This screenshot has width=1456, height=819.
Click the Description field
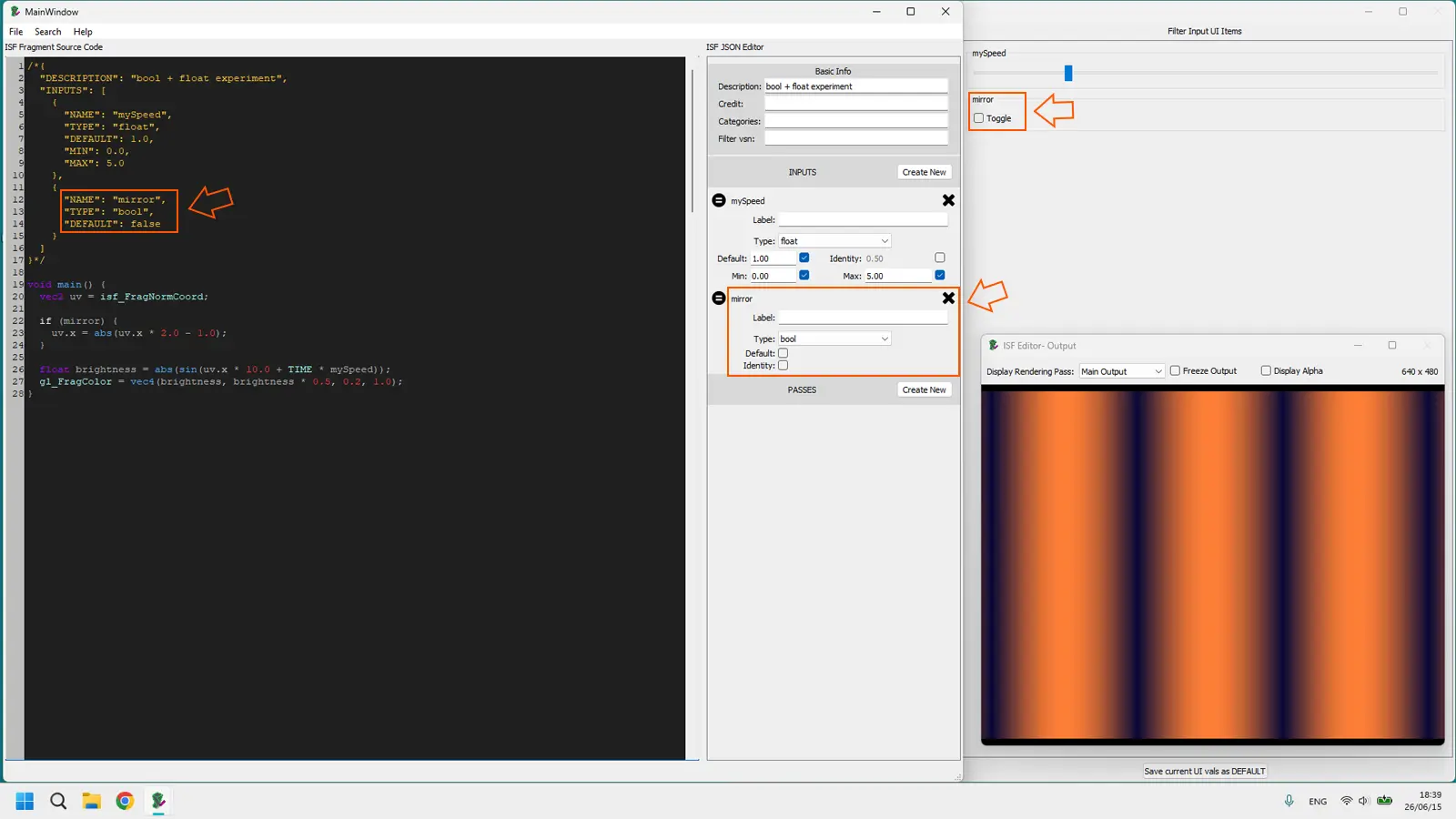[x=855, y=86]
